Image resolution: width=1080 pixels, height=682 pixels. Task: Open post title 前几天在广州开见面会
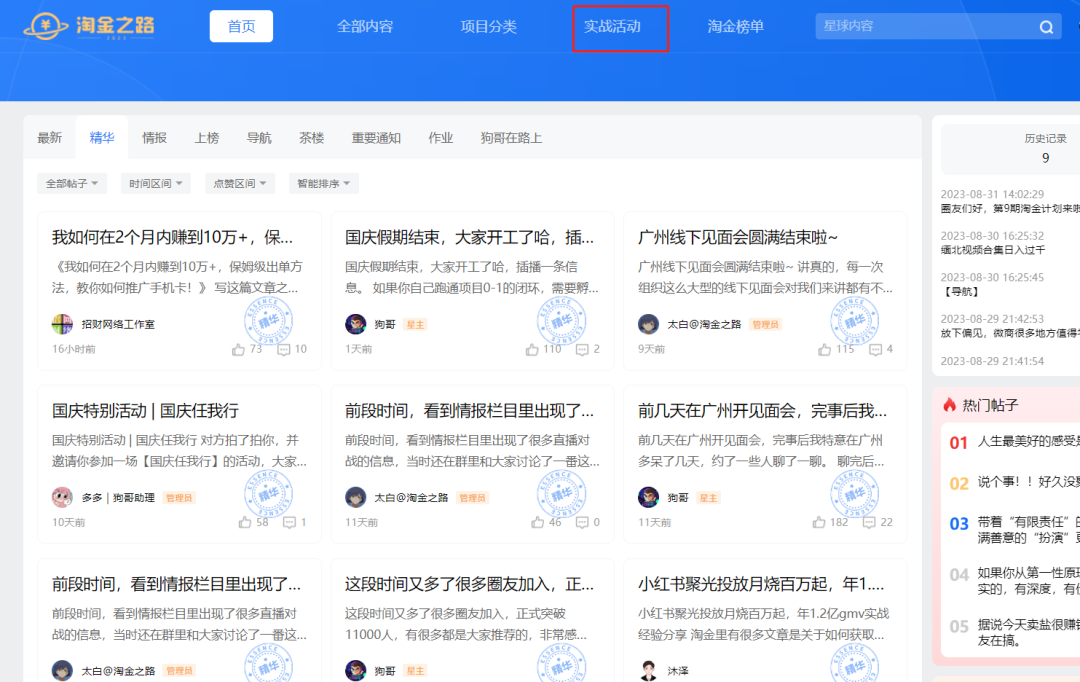coord(762,411)
